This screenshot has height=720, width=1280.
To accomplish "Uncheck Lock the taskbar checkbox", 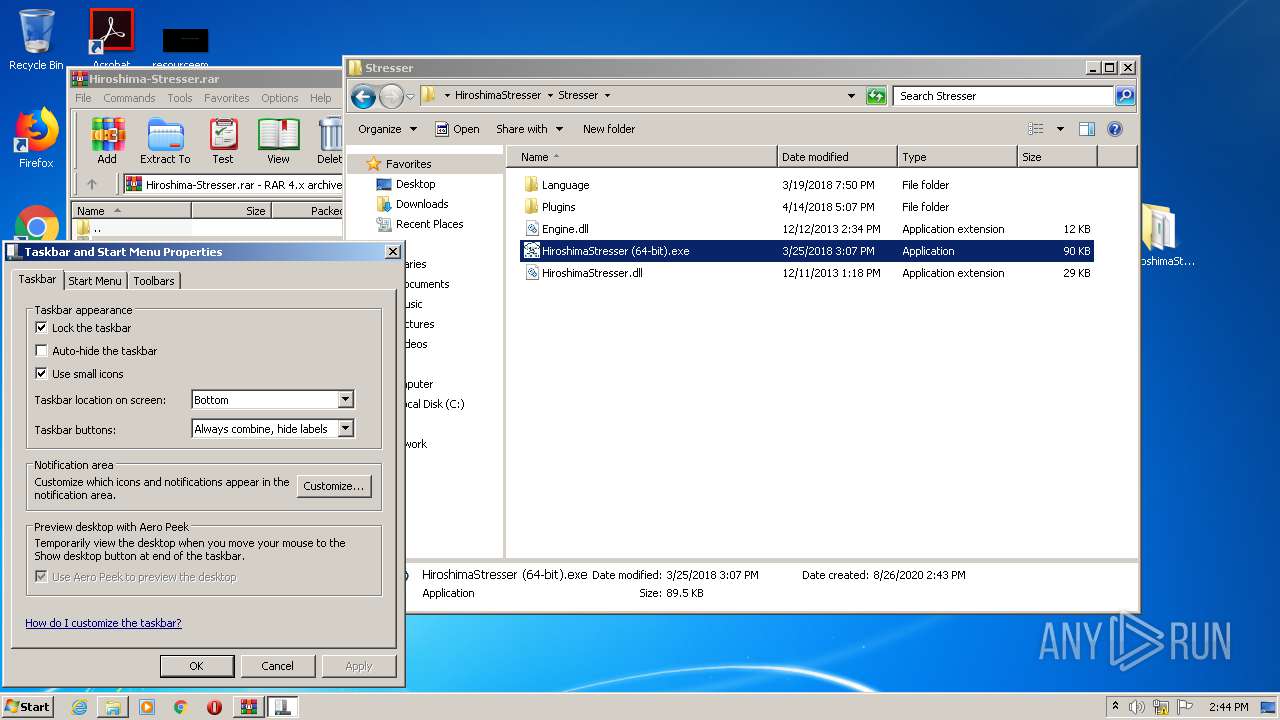I will (41, 328).
